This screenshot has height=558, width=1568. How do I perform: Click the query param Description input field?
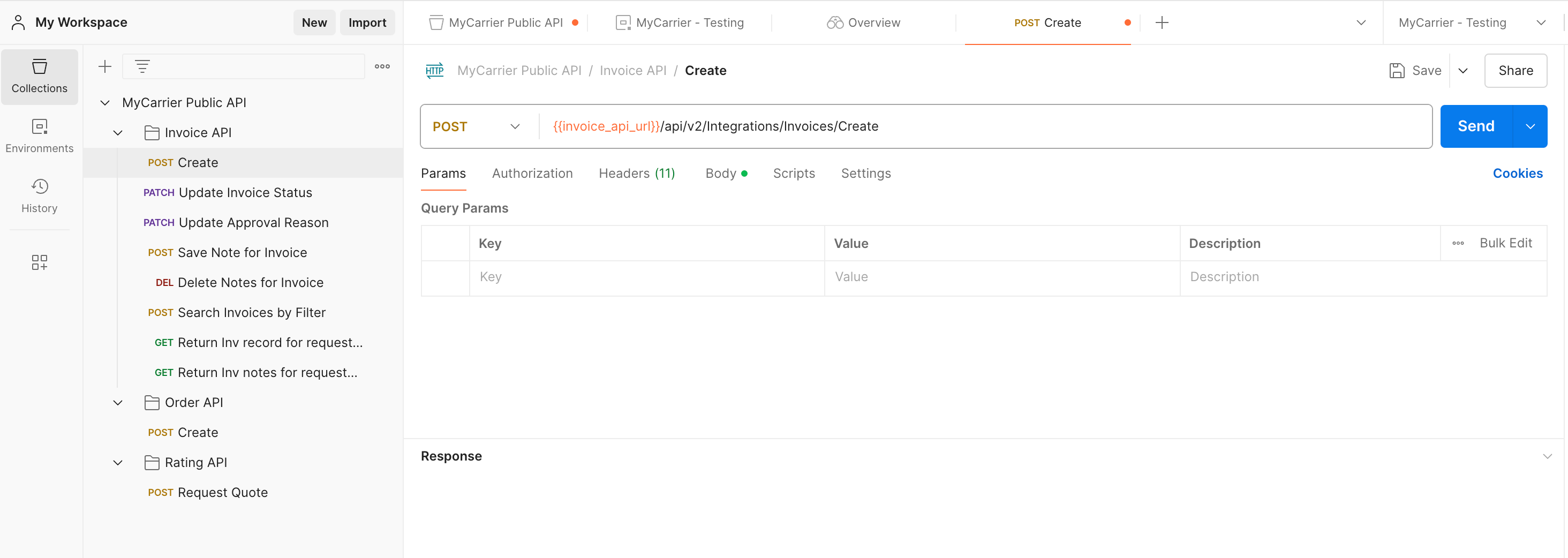1363,277
